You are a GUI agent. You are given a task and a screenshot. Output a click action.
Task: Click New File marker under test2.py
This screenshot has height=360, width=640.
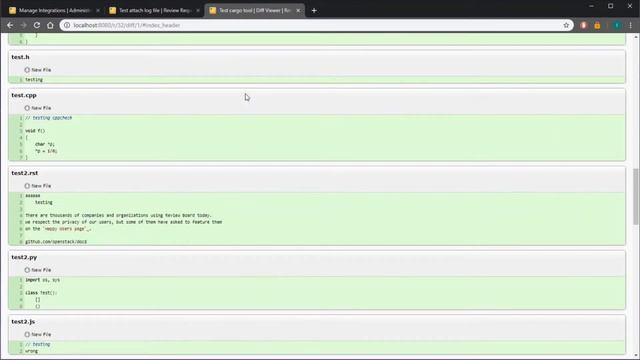(38, 270)
